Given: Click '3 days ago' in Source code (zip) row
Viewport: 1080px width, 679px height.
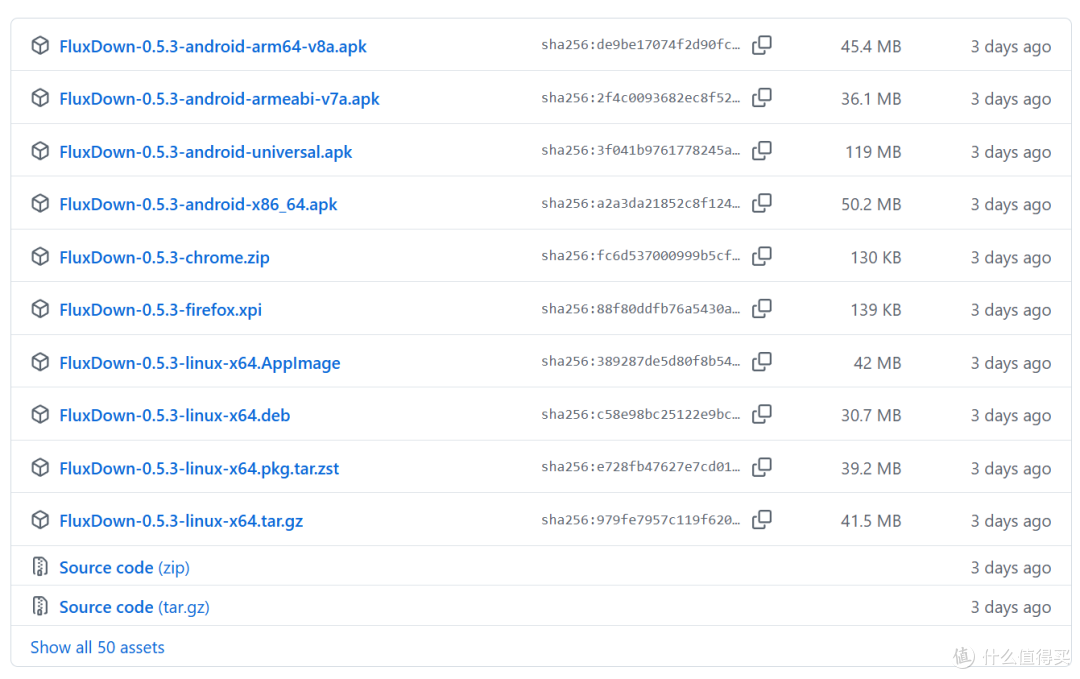Looking at the screenshot, I should point(1010,567).
